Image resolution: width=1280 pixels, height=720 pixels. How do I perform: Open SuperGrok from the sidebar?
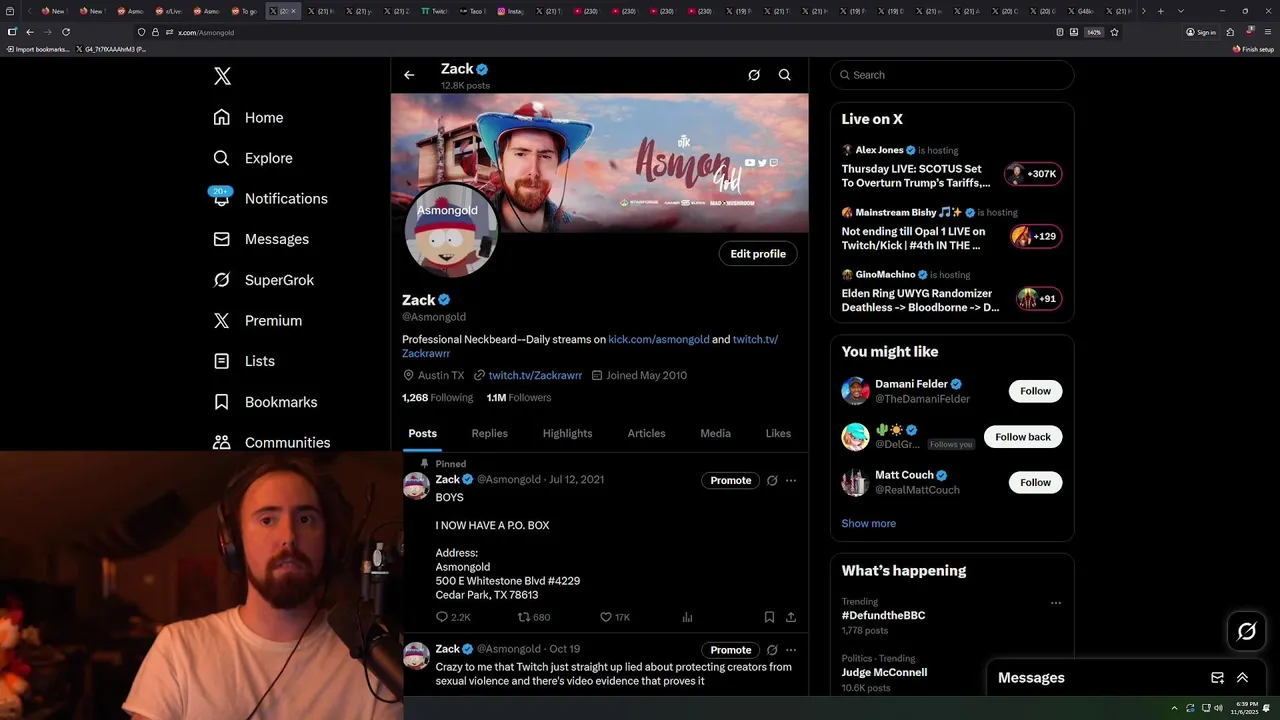pyautogui.click(x=263, y=280)
